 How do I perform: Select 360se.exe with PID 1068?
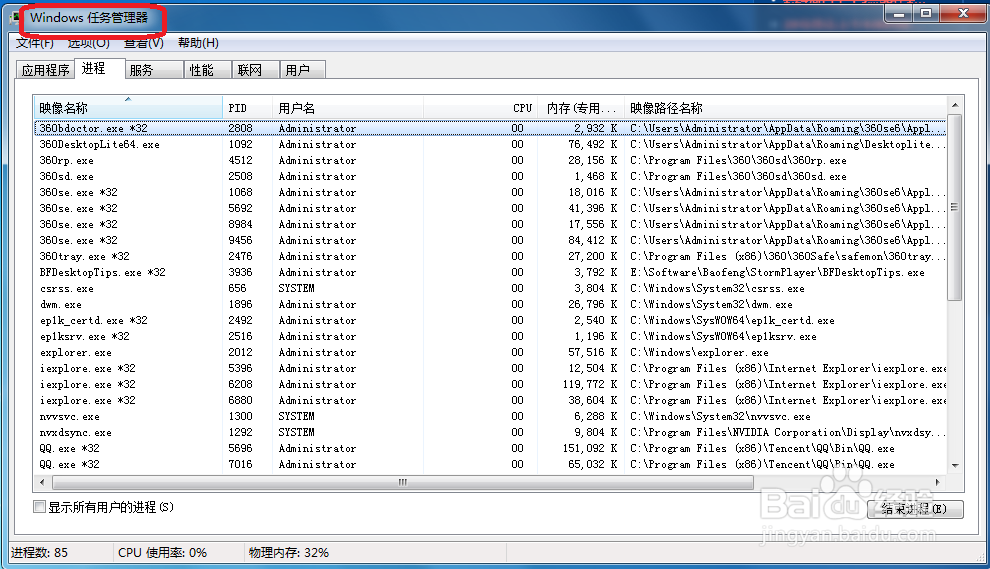click(x=490, y=193)
